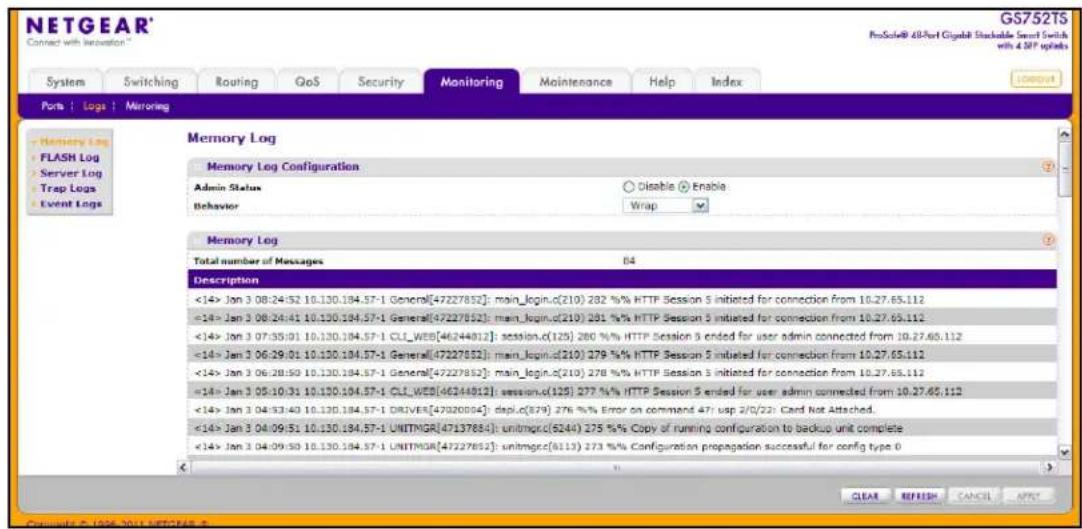Image resolution: width=1082 pixels, height=529 pixels.
Task: Open Trap Logs from the sidebar
Action: 68,188
